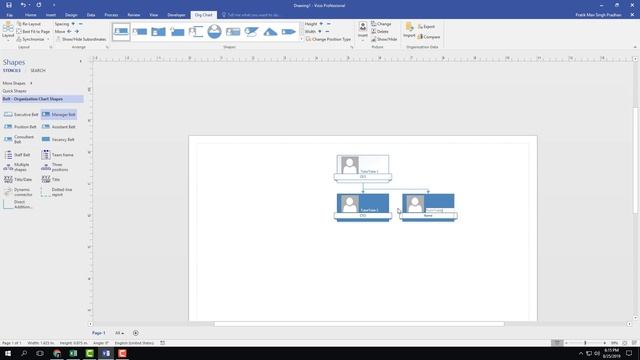Click the Undo arrow icon

(23, 5)
